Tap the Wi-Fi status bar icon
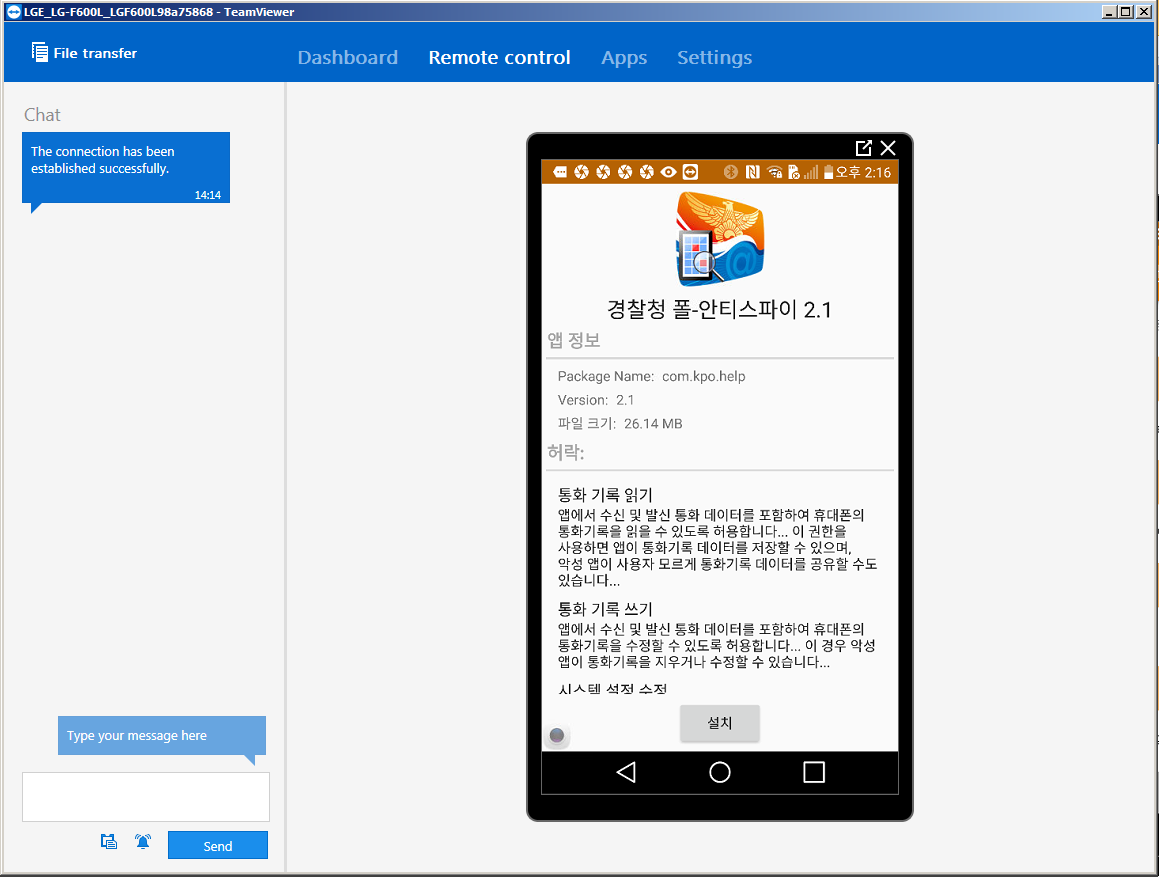Image resolution: width=1159 pixels, height=877 pixels. click(x=774, y=172)
